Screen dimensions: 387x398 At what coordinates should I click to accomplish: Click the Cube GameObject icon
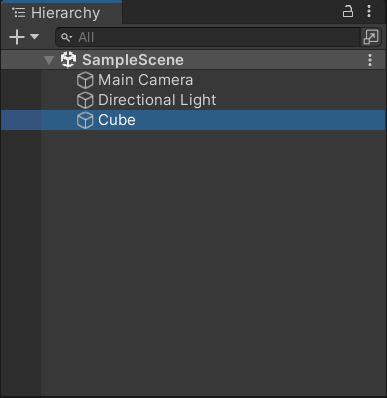pyautogui.click(x=85, y=120)
